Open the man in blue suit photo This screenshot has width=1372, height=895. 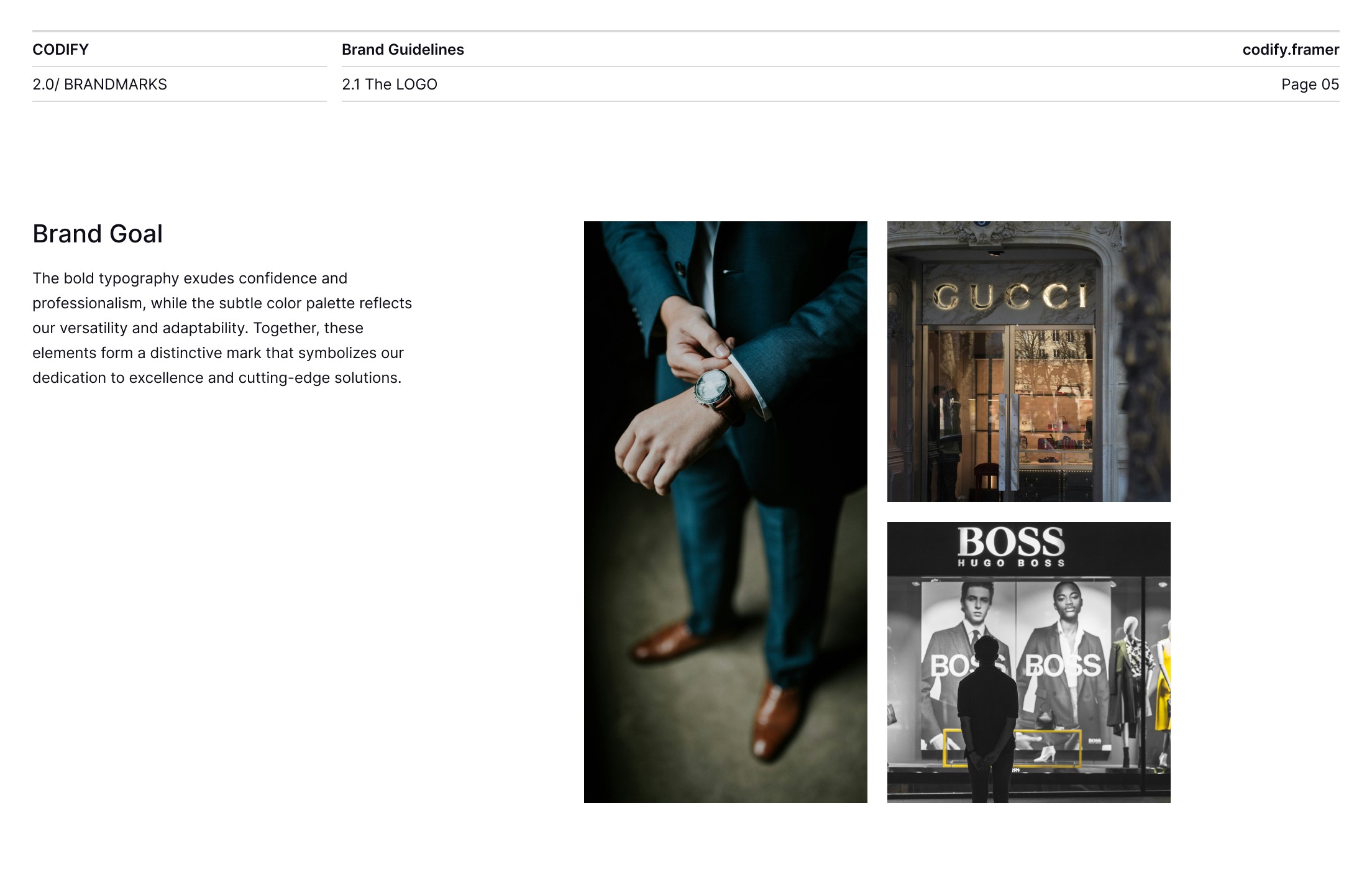click(x=725, y=512)
